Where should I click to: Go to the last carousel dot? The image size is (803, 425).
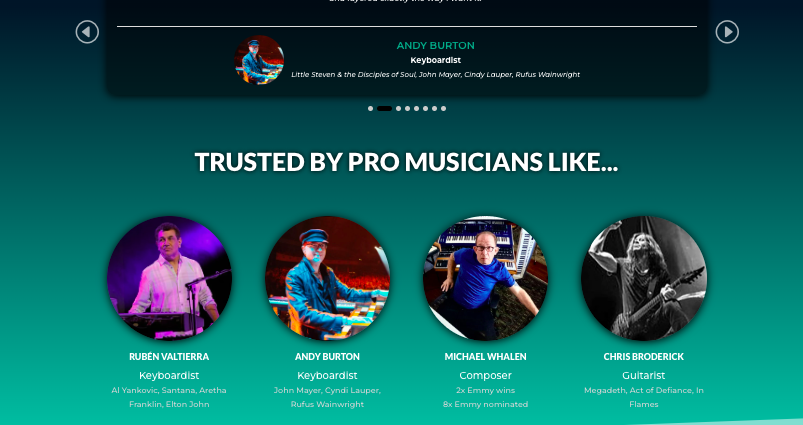pyautogui.click(x=443, y=109)
